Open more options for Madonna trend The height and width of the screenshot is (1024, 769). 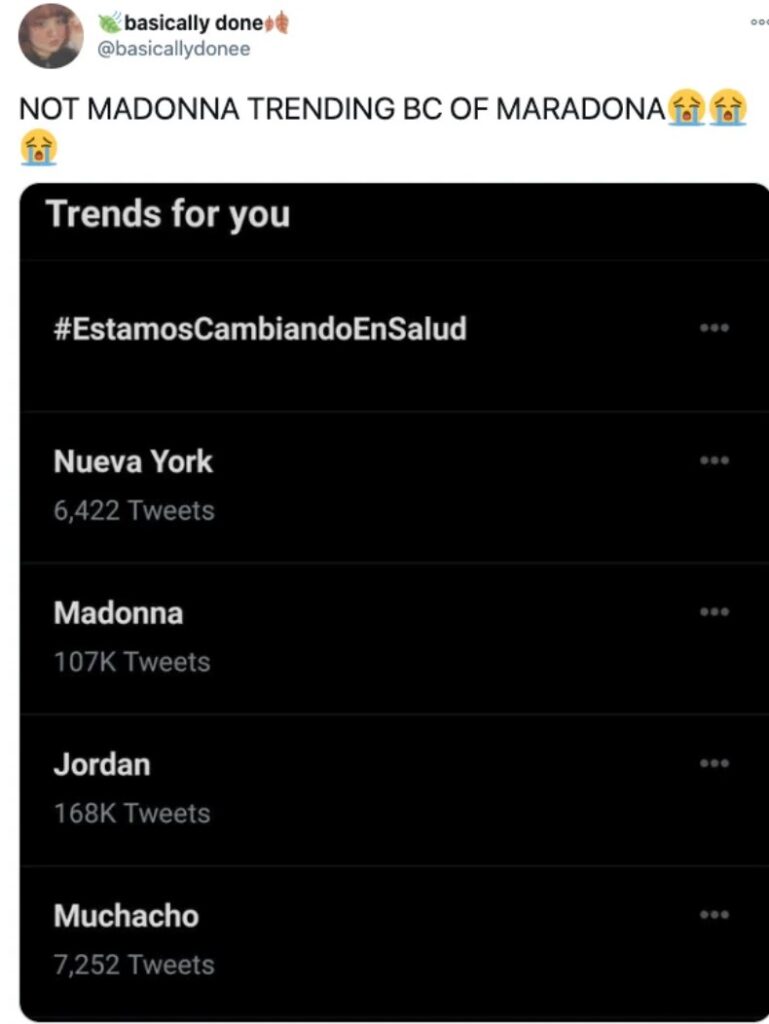[714, 612]
